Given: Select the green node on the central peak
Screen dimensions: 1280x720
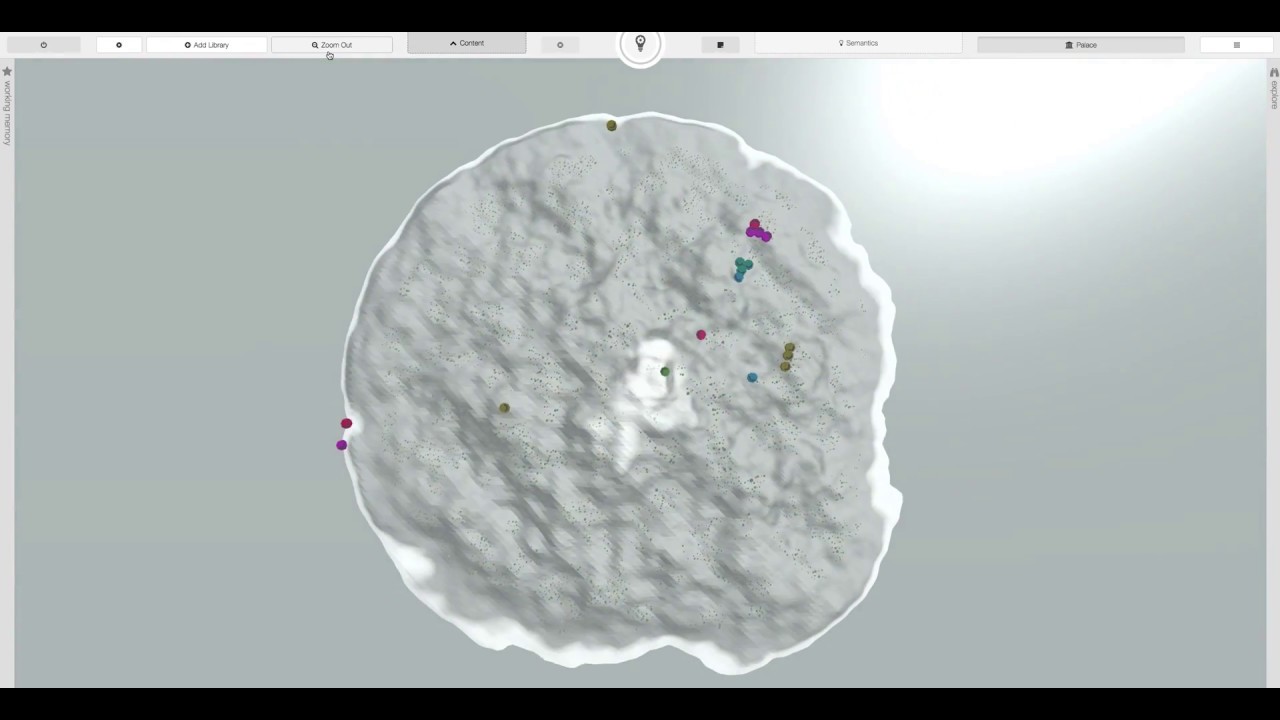Looking at the screenshot, I should coord(665,372).
